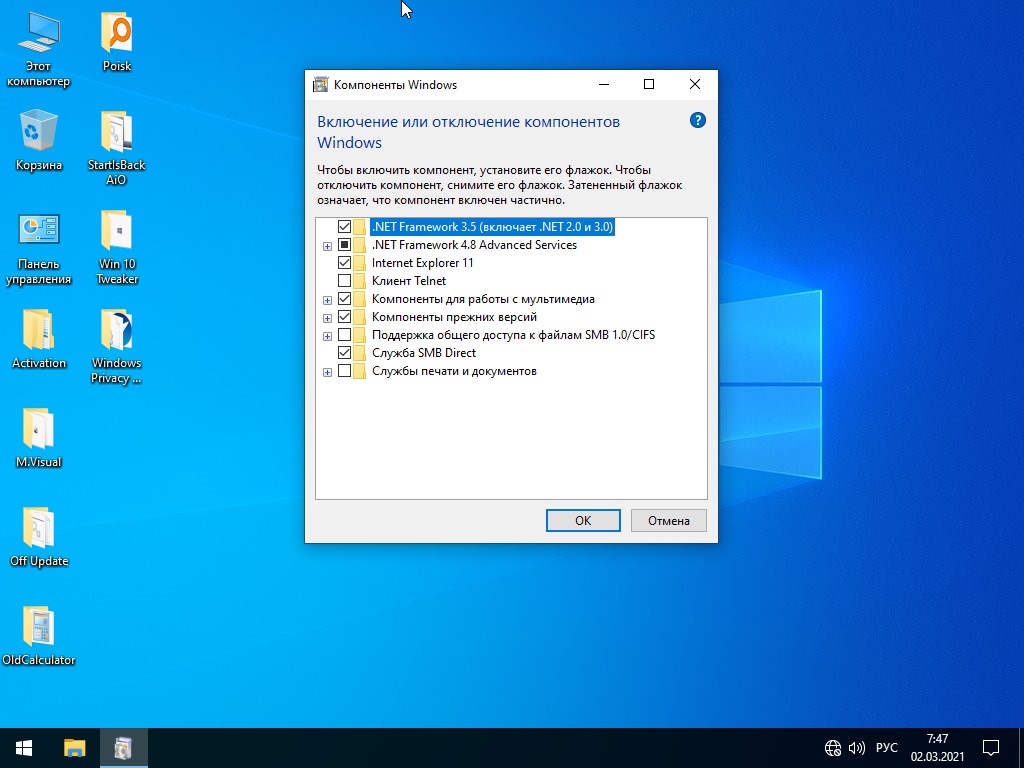Uncheck Служба SMB Direct checkbox
The image size is (1024, 768).
point(344,353)
